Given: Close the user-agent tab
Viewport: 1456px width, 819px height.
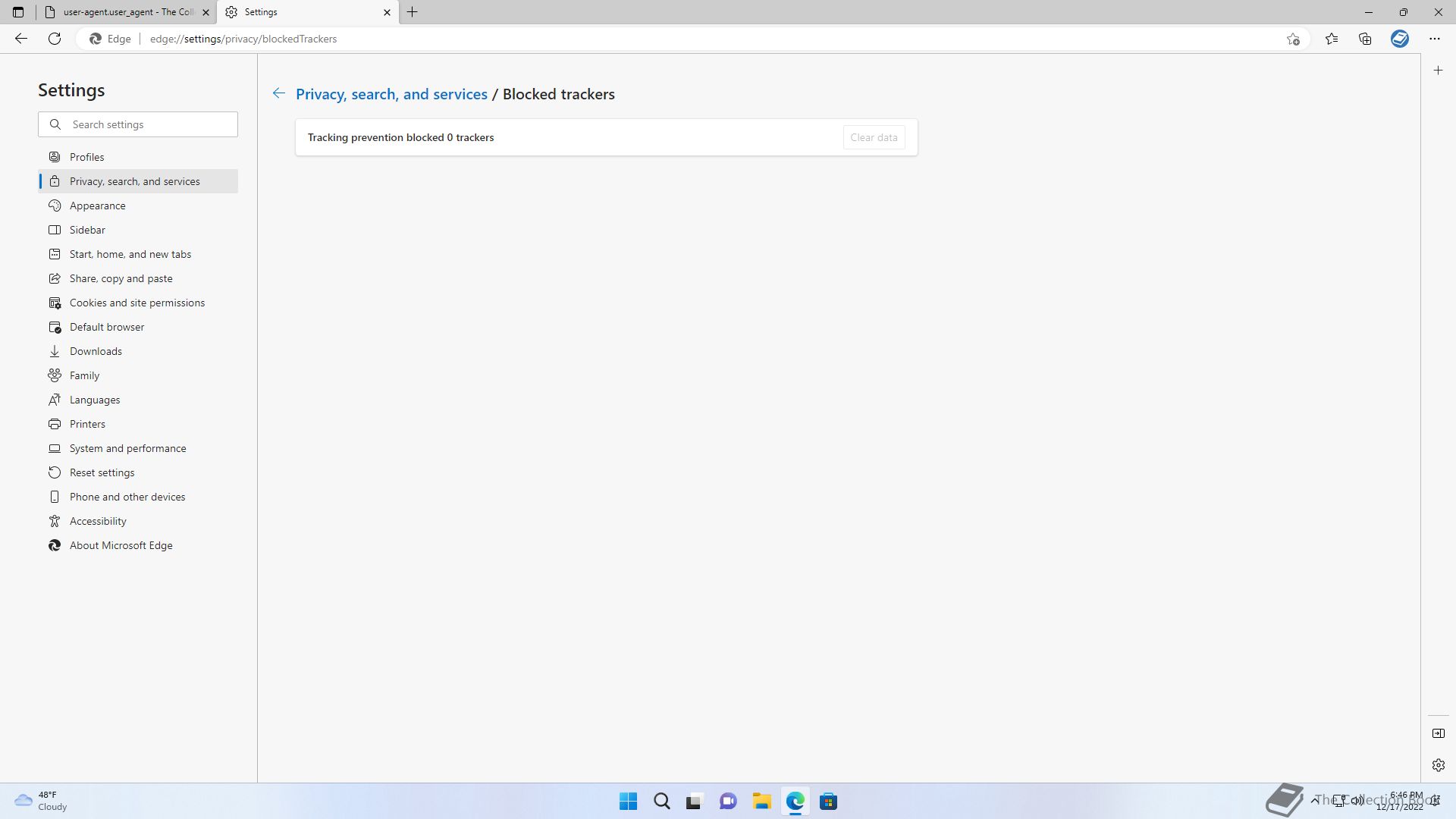Looking at the screenshot, I should point(206,12).
